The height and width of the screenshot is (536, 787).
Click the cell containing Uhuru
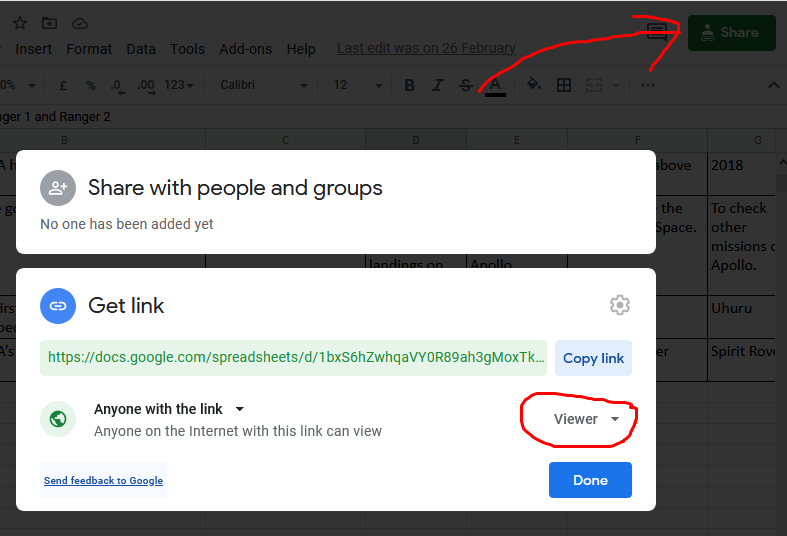click(742, 317)
